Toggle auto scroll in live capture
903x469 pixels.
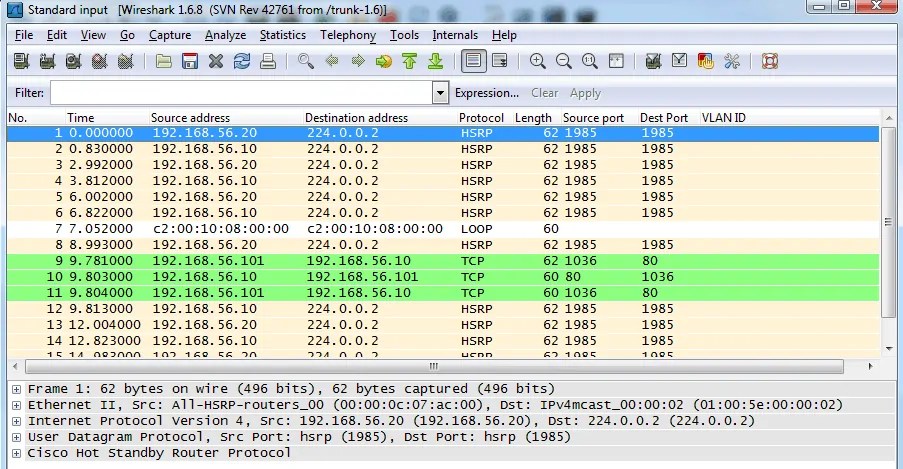pyautogui.click(x=500, y=61)
